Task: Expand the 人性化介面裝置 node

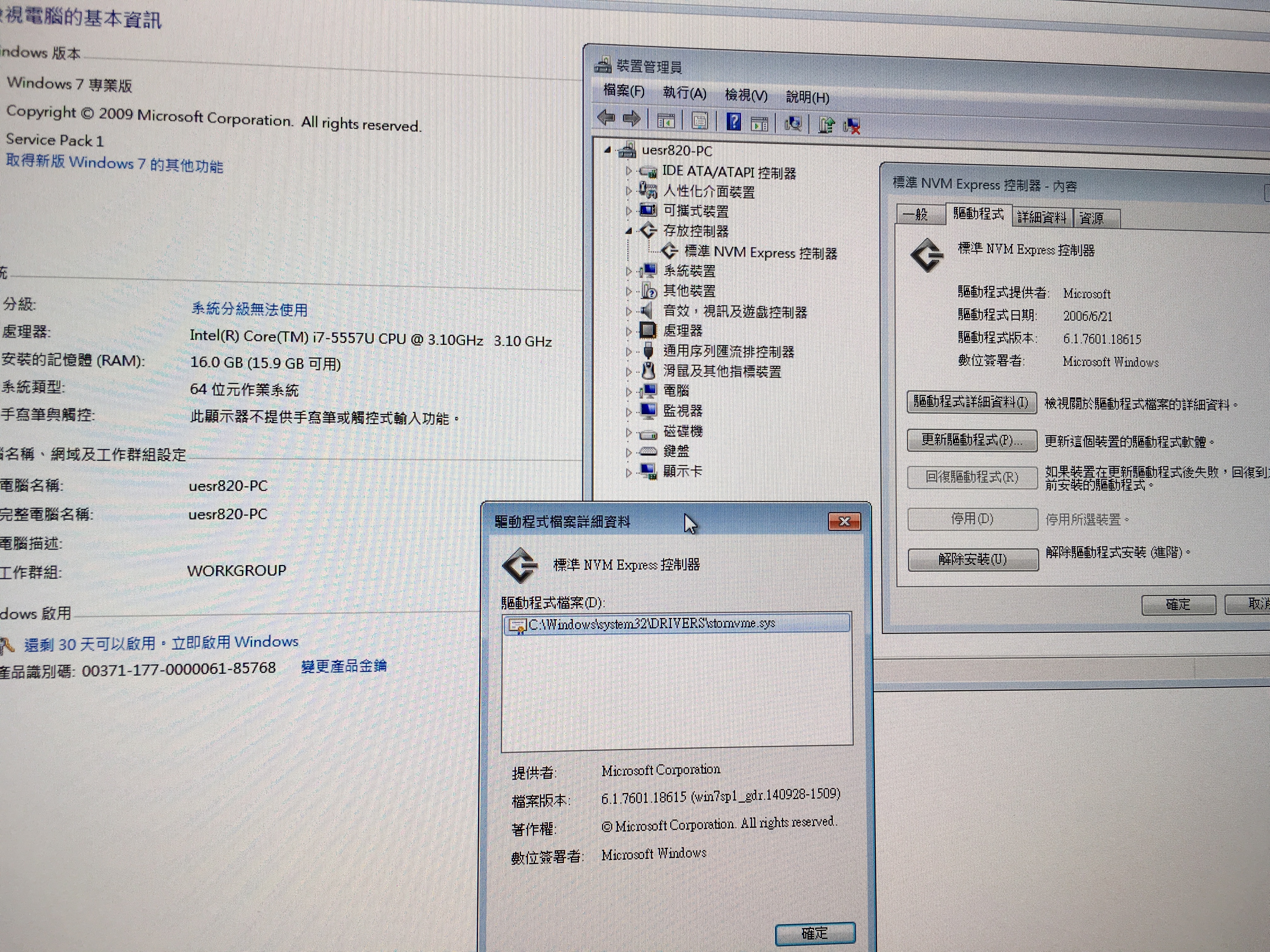Action: tap(629, 190)
